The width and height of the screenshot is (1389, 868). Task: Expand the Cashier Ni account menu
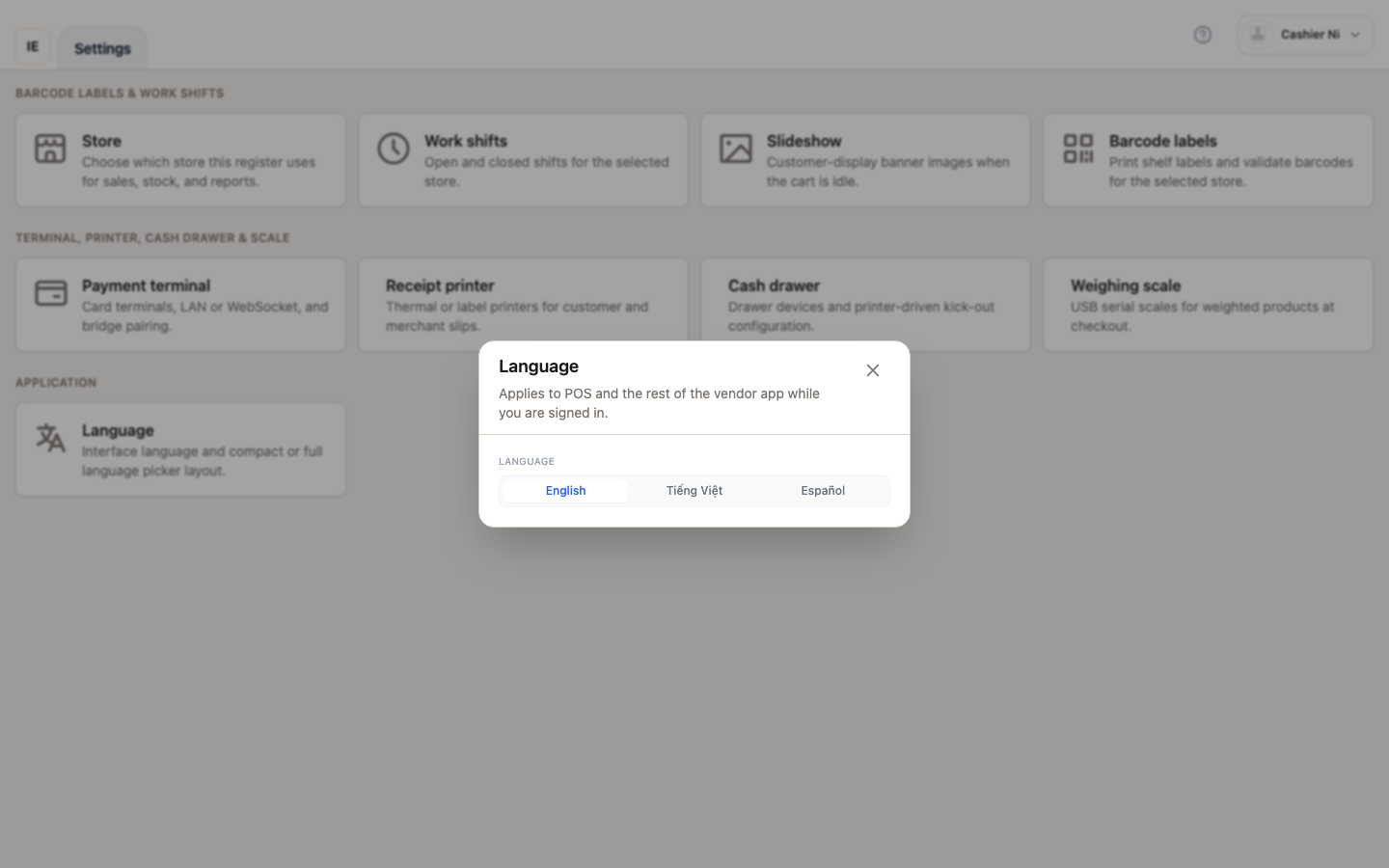[1305, 35]
